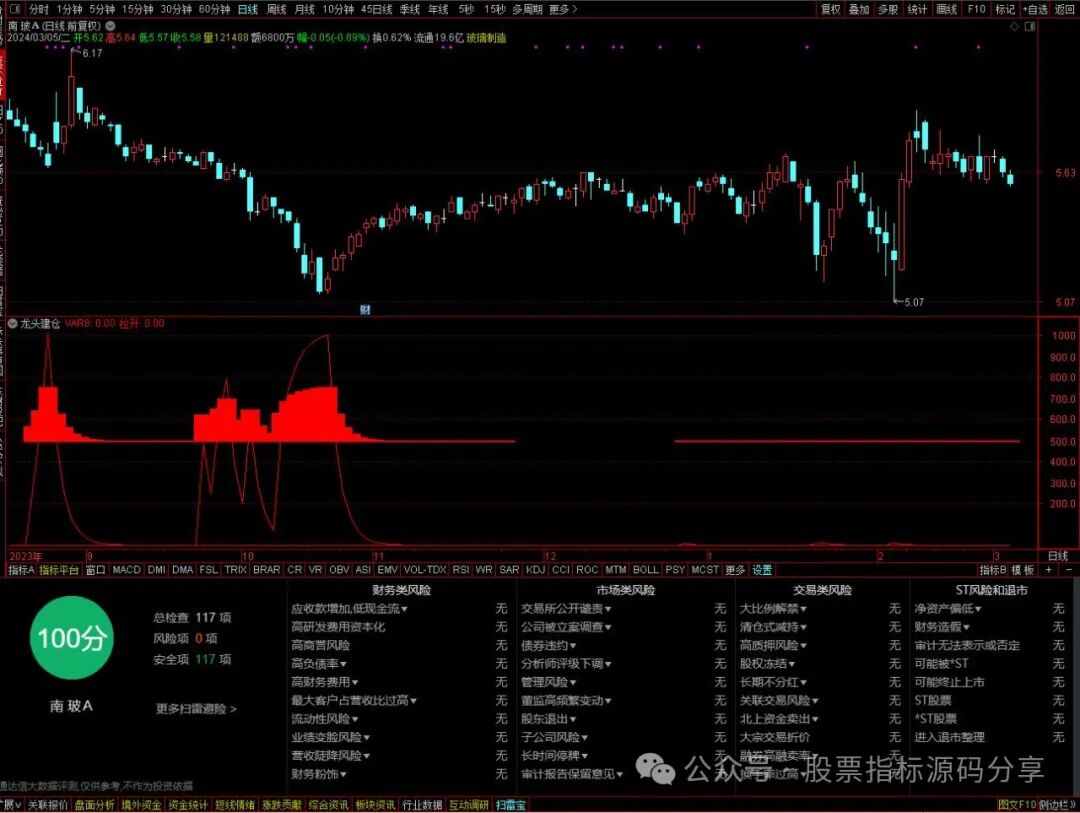Click the 财 finance marker under the chart
Image resolution: width=1080 pixels, height=813 pixels.
pyautogui.click(x=365, y=310)
